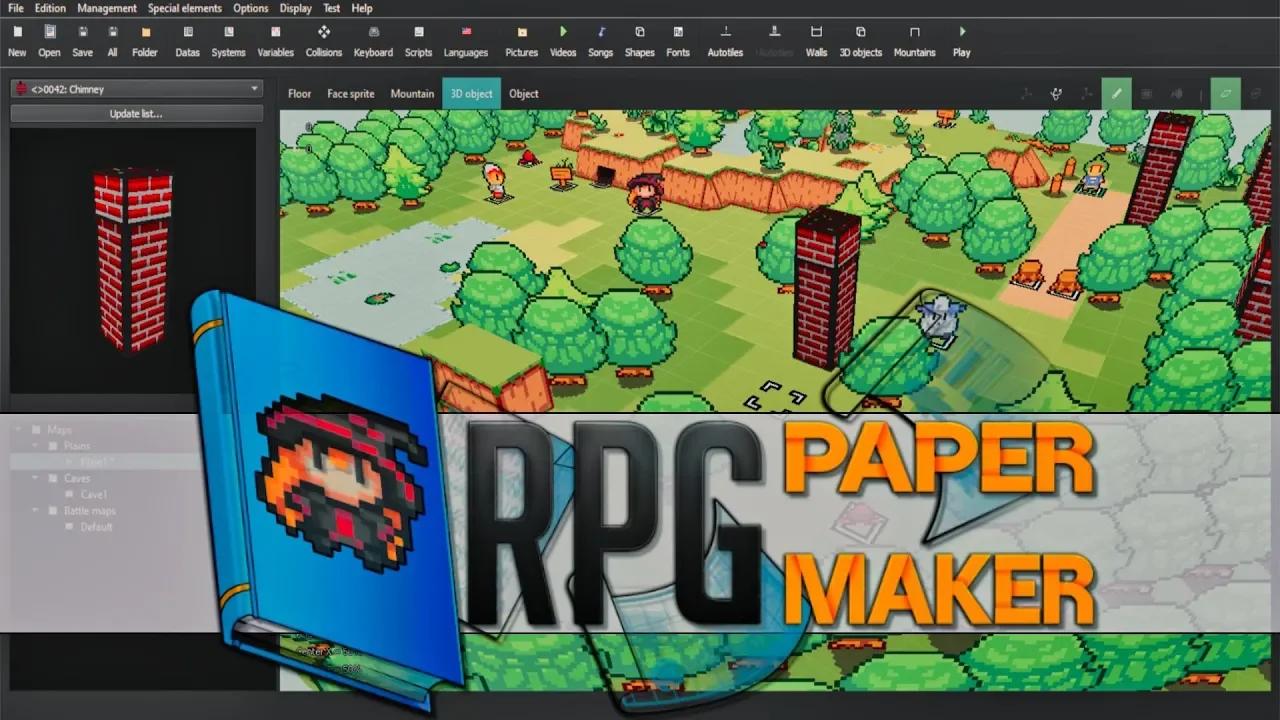Collapse the Battle maps folder expander
This screenshot has width=1280, height=720.
[37, 511]
